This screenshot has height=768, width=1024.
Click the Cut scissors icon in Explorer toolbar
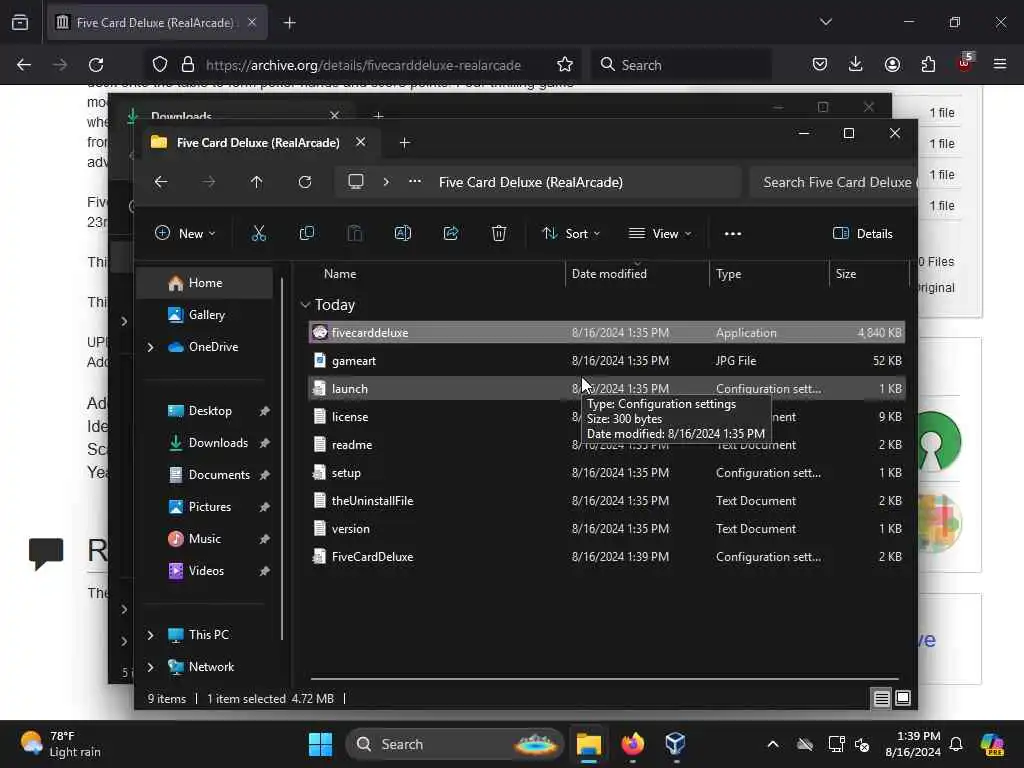[x=259, y=233]
